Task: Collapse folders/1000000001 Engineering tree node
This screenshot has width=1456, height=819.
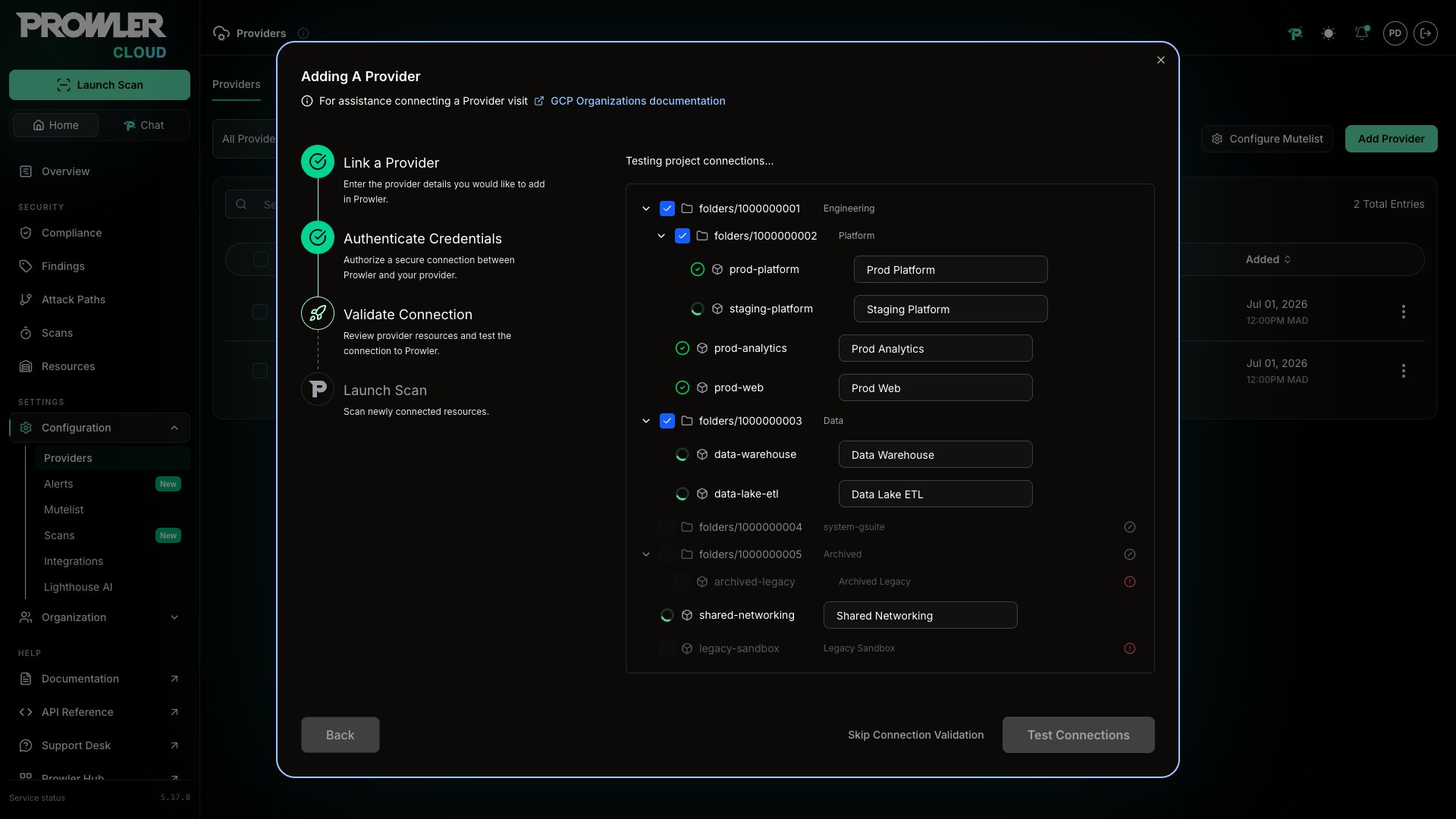Action: coord(646,209)
